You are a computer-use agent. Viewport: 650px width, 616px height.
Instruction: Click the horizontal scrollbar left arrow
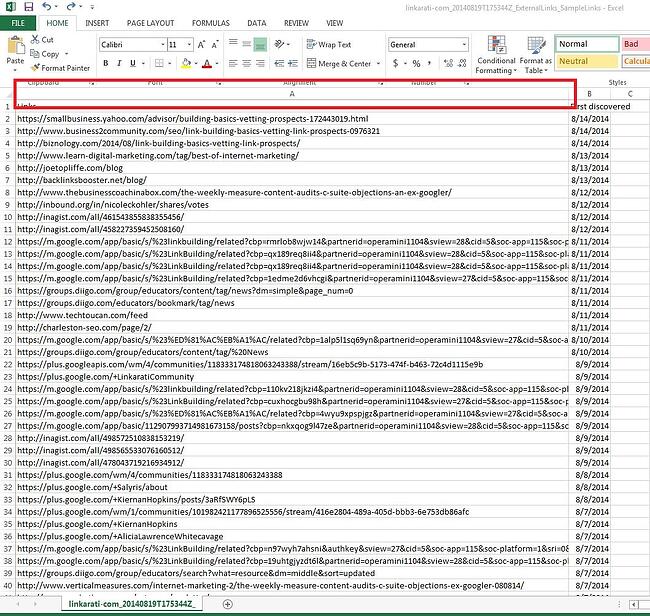pyautogui.click(x=634, y=604)
